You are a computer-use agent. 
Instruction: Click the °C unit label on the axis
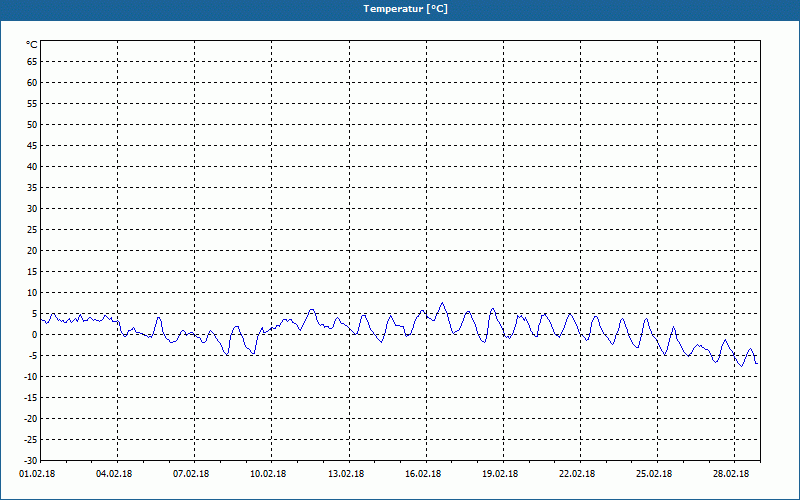[32, 45]
